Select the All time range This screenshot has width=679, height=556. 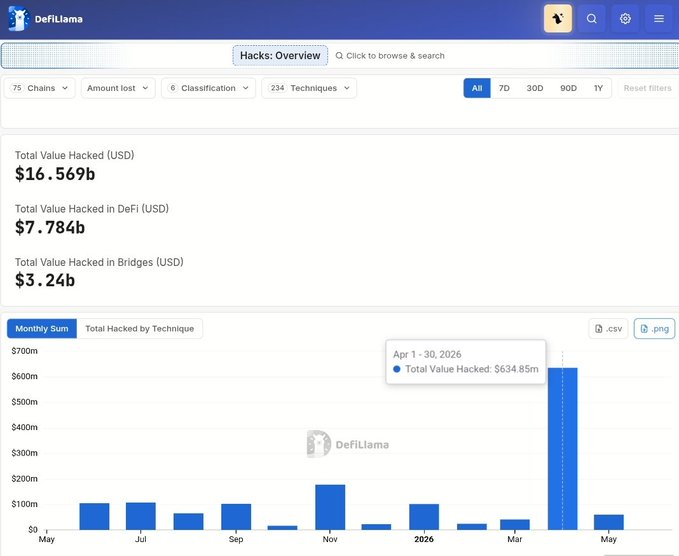[477, 88]
